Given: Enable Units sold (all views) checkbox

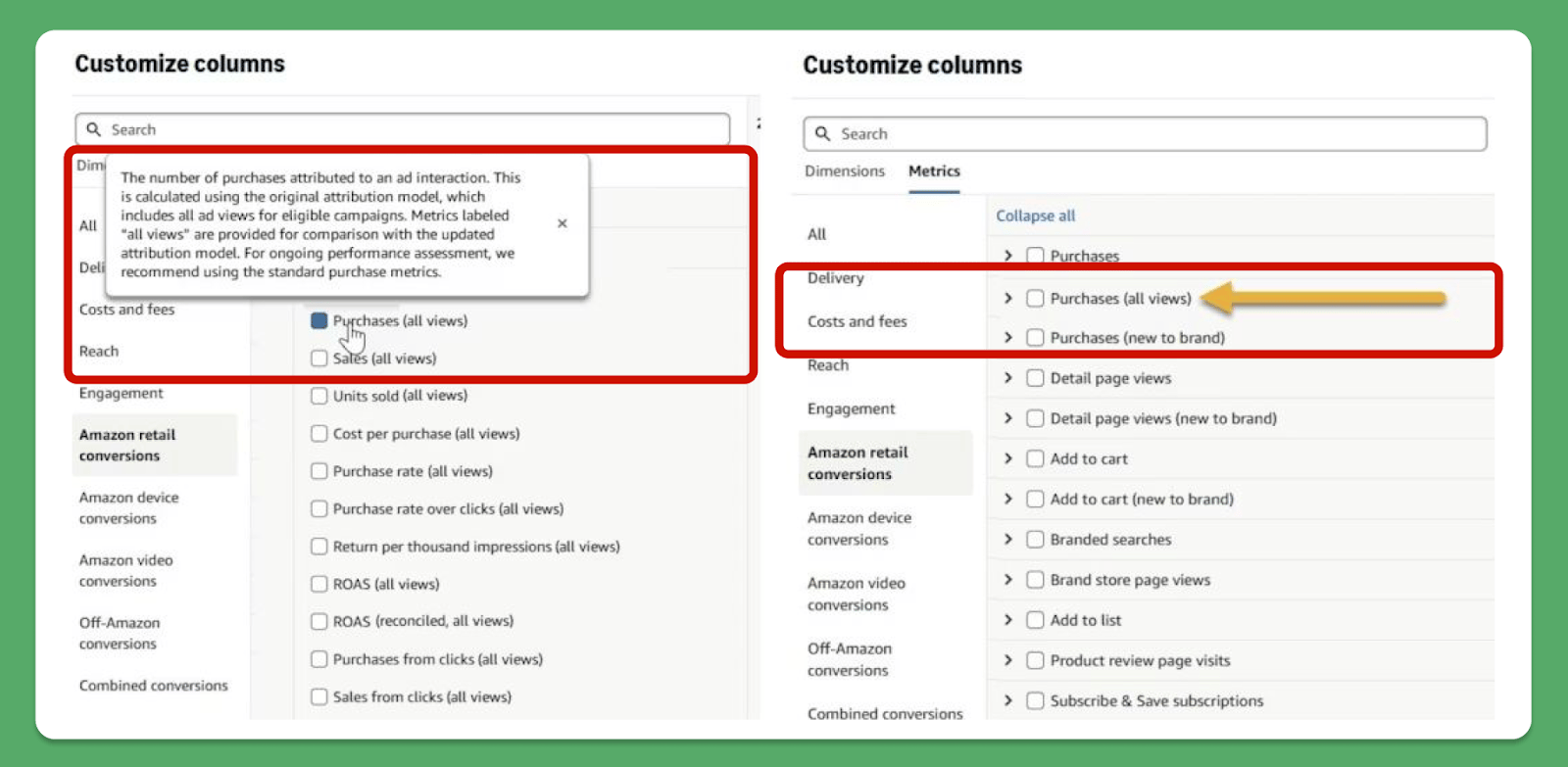Looking at the screenshot, I should pos(319,396).
